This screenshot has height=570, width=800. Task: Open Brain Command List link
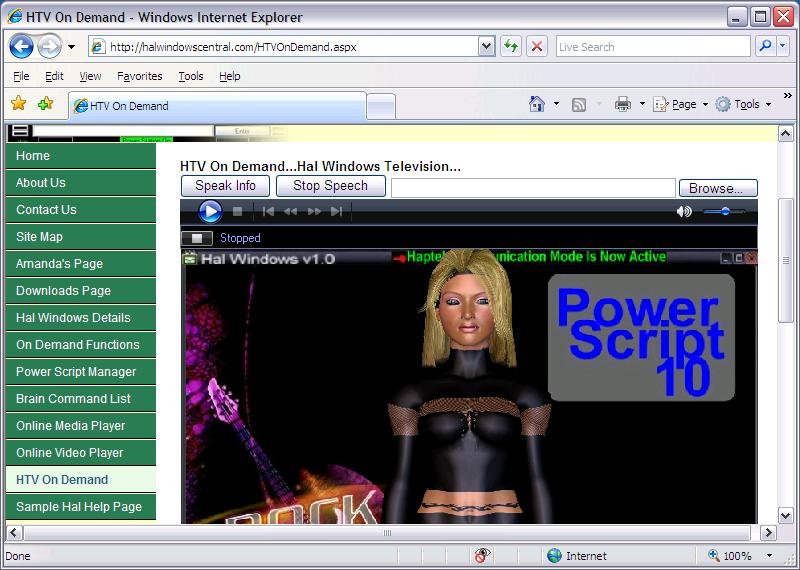click(81, 399)
